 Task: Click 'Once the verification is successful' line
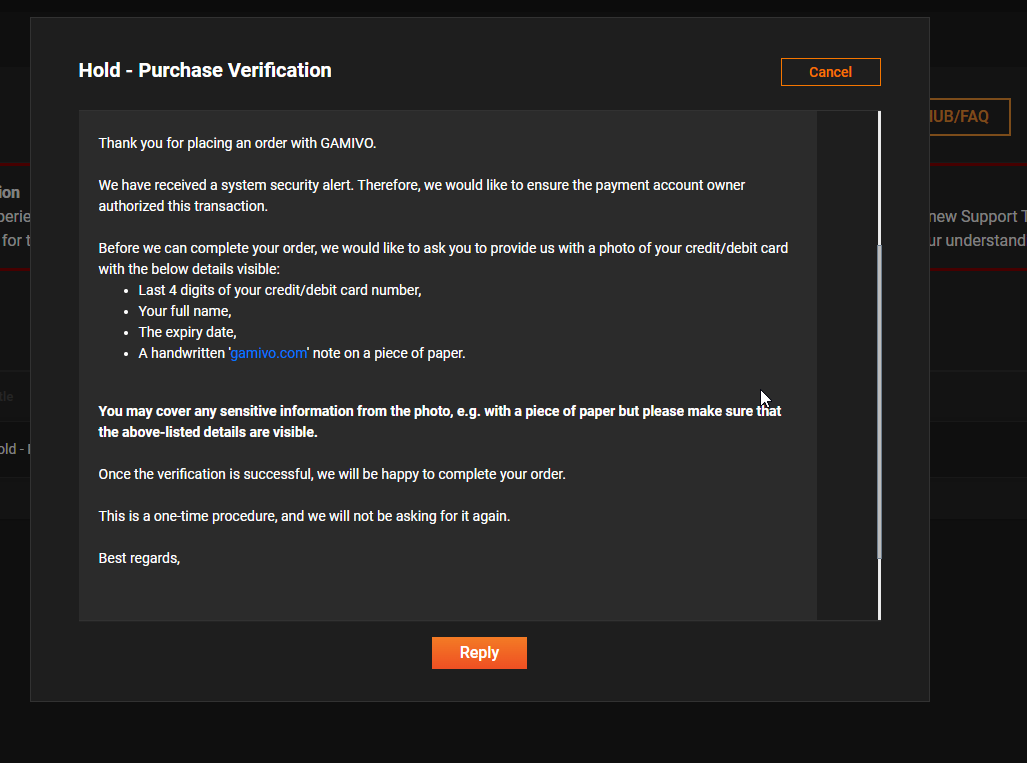click(x=332, y=474)
